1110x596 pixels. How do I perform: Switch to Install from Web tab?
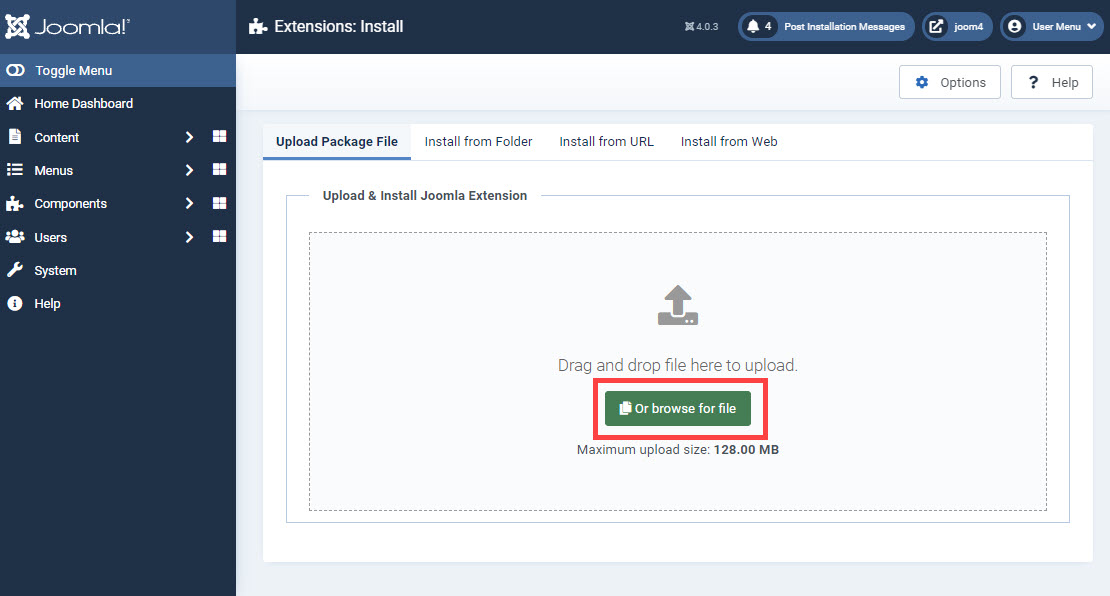pyautogui.click(x=729, y=142)
